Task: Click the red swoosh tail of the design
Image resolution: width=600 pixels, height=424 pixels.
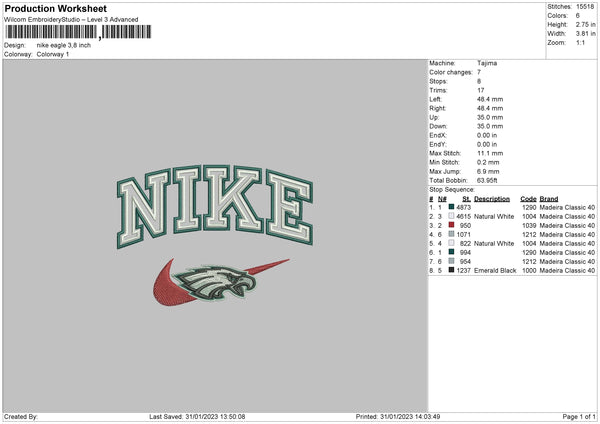Action: click(x=267, y=266)
